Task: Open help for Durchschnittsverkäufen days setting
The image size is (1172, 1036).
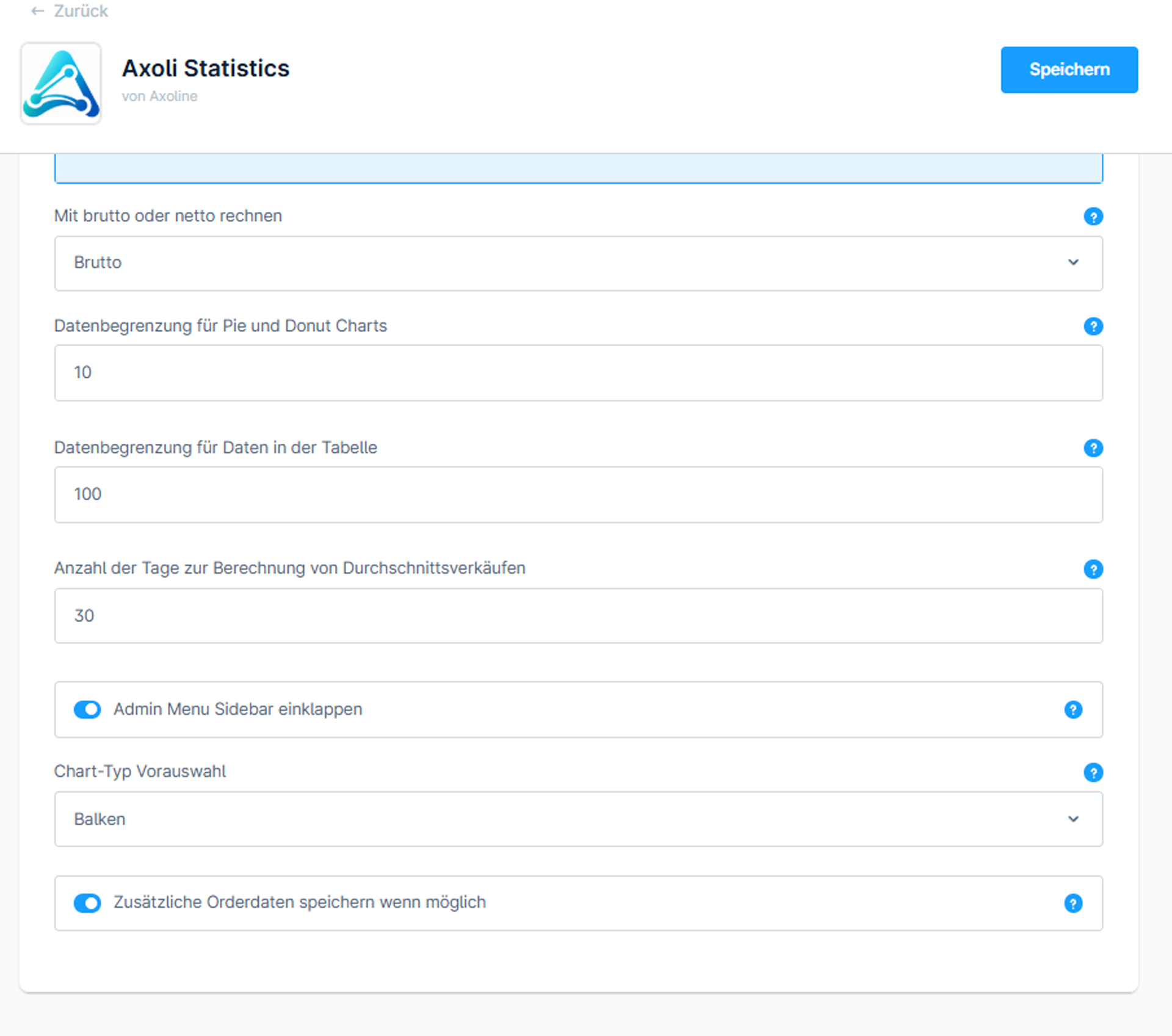Action: point(1093,569)
